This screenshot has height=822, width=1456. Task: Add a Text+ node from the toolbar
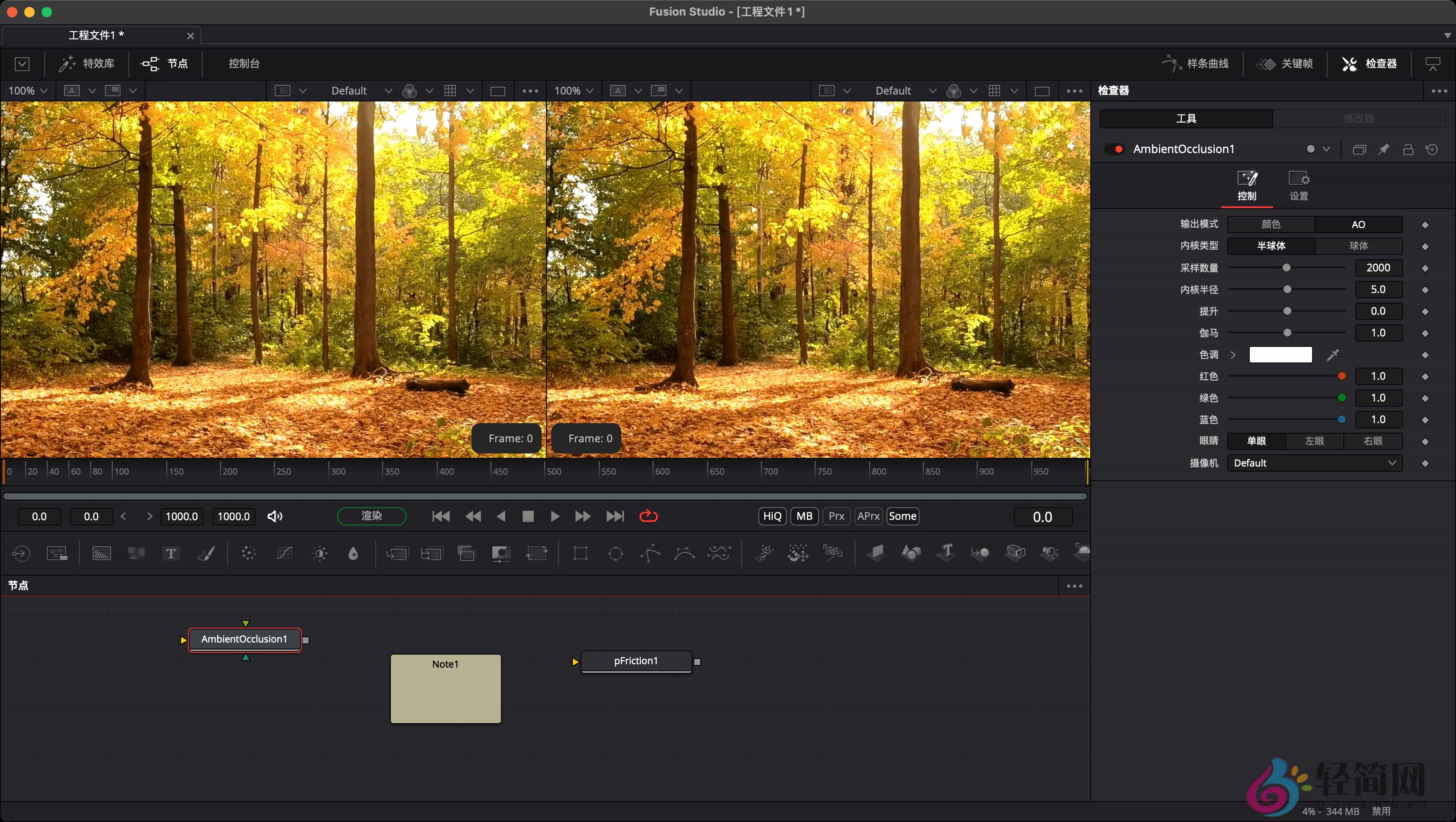[171, 553]
